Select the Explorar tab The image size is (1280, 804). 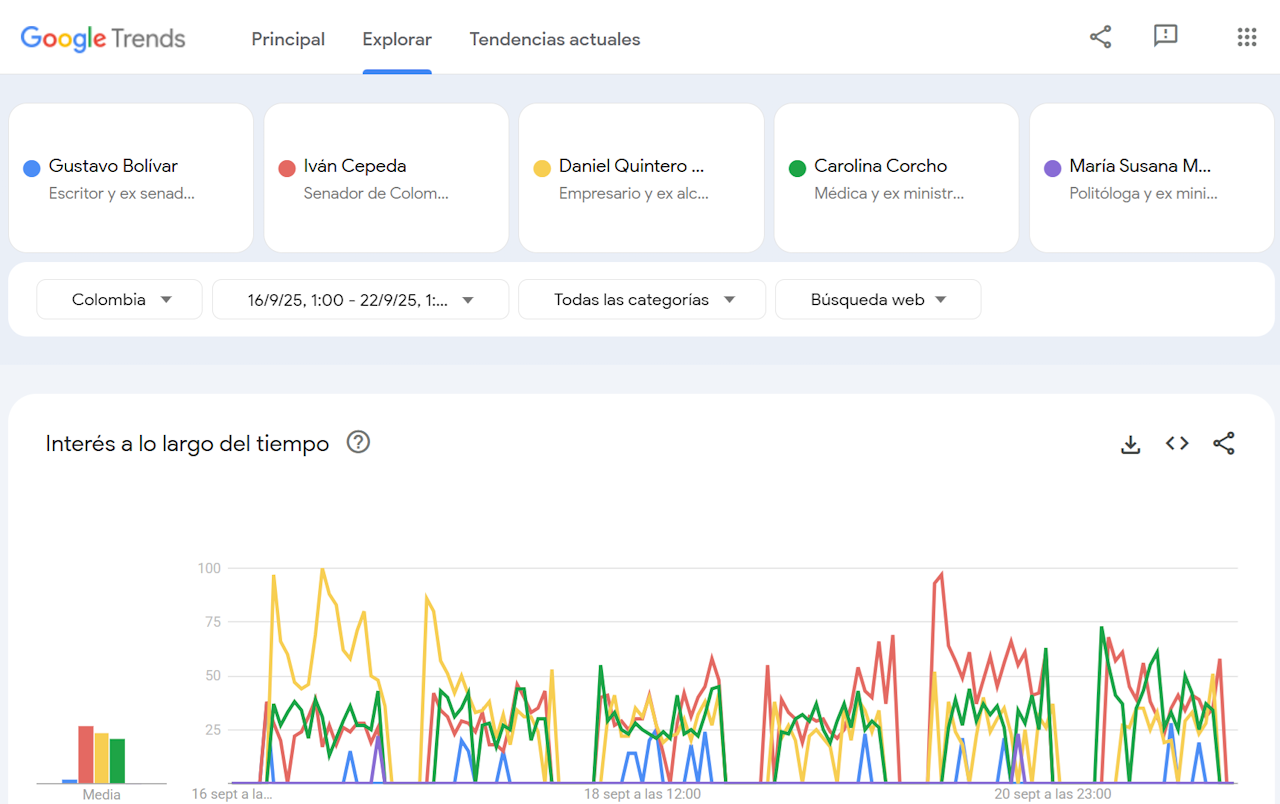[397, 40]
